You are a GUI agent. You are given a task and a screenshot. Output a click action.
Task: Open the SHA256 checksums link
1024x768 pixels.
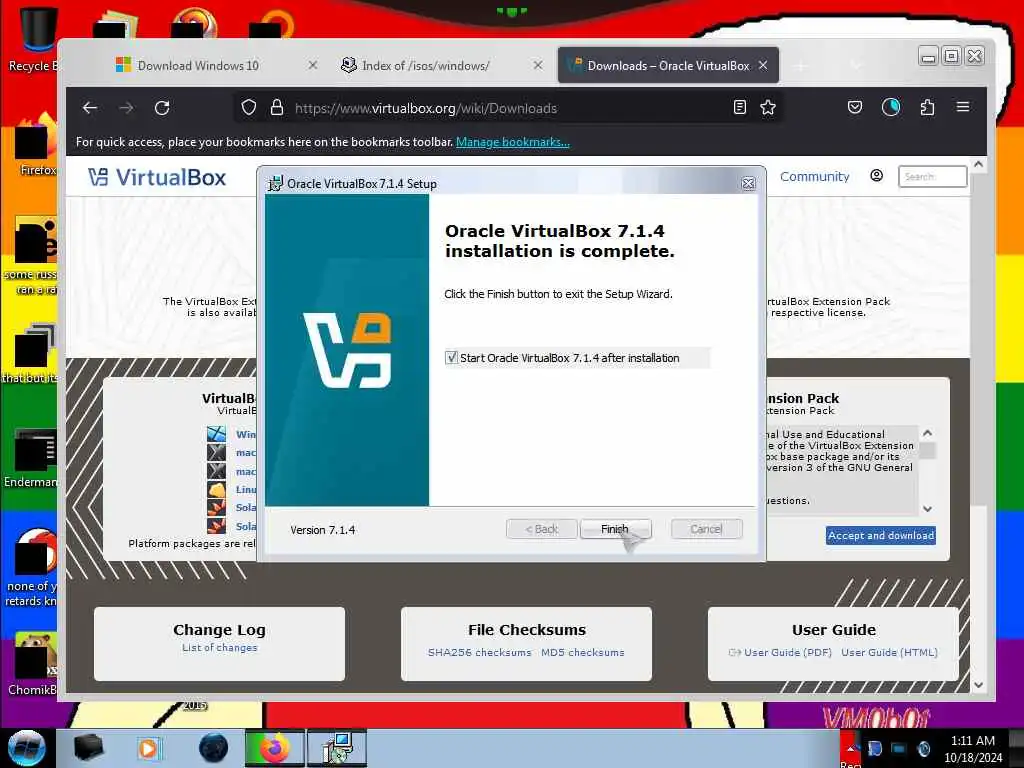click(x=479, y=652)
